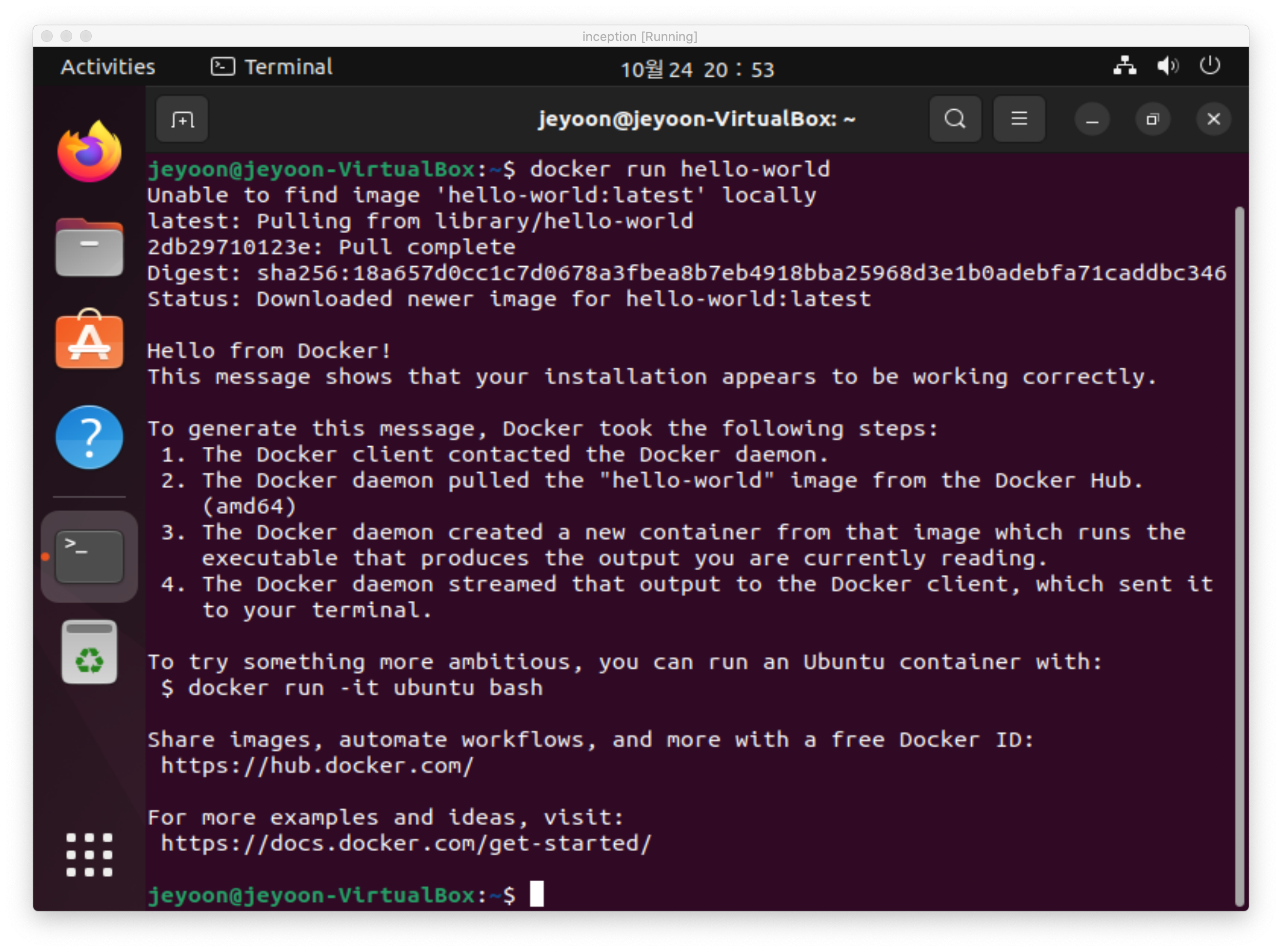Launch Firefox from the dock
Screen dimensions: 1282x952
point(89,152)
